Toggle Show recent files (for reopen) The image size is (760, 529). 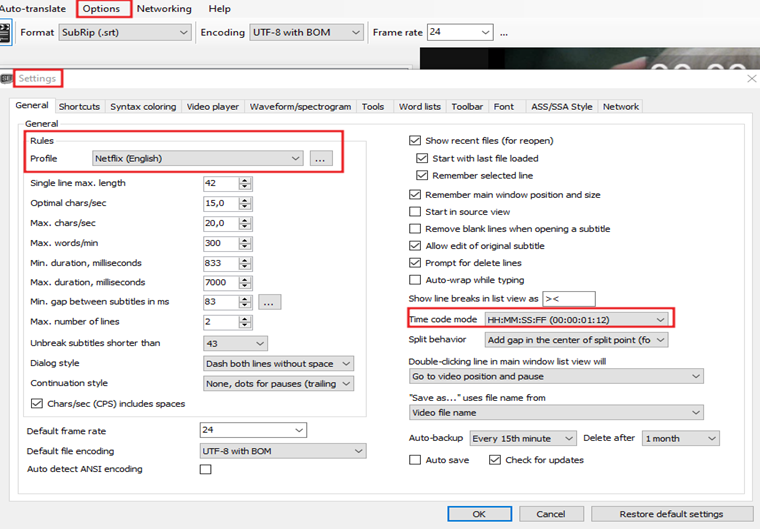click(x=415, y=141)
